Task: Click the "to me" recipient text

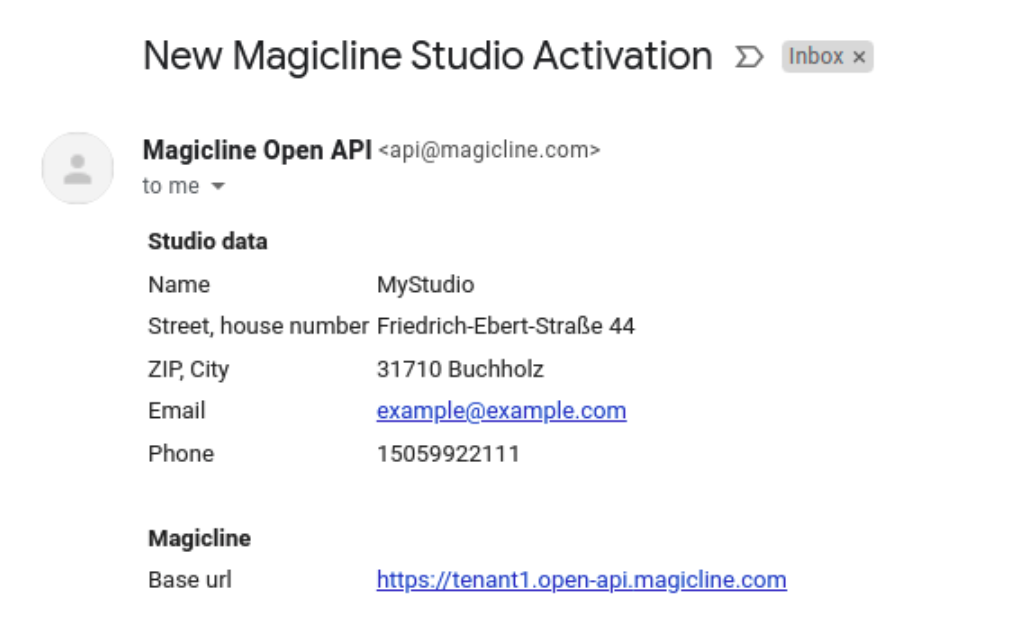Action: (x=170, y=187)
